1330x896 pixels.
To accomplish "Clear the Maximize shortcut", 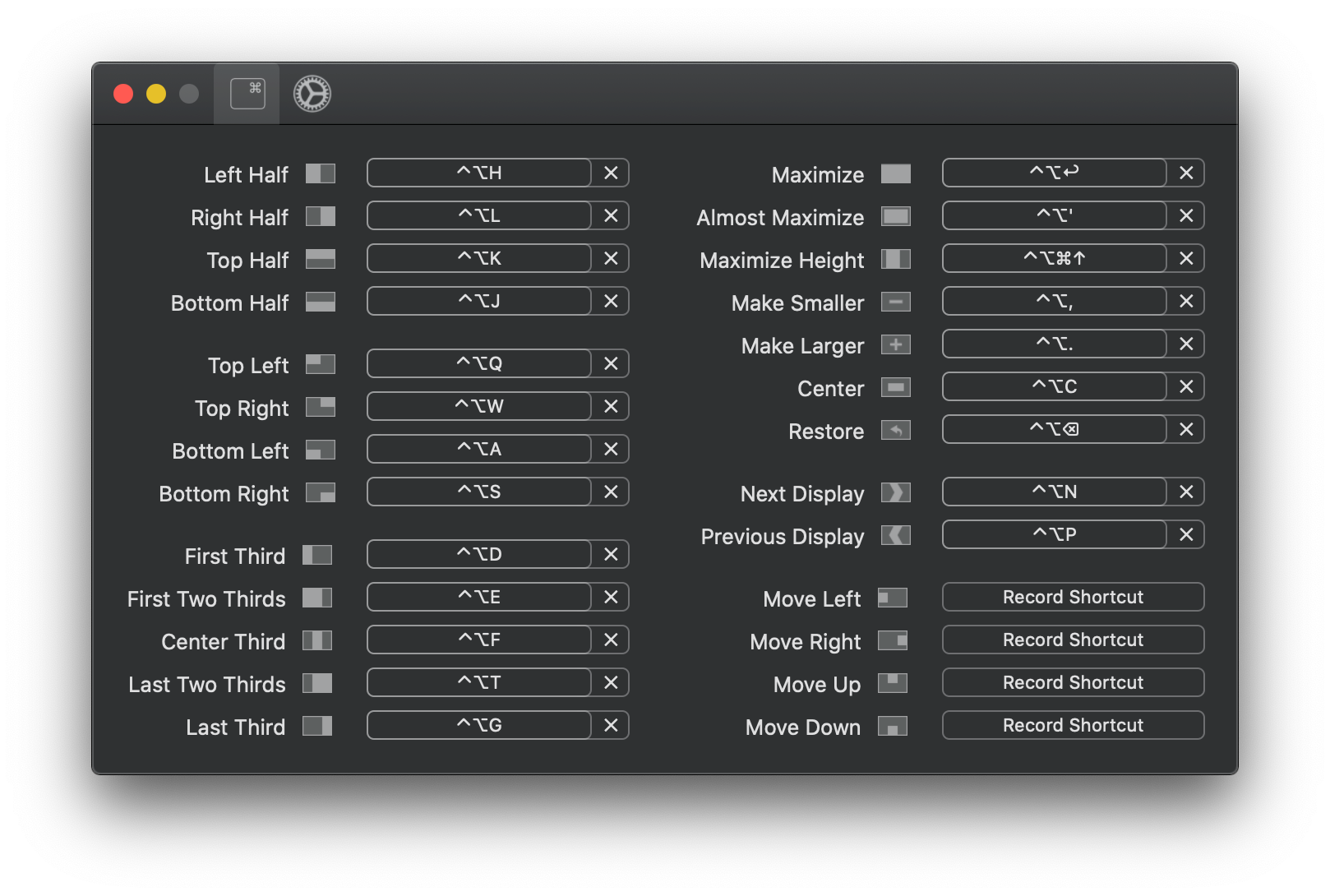I will (x=1186, y=173).
